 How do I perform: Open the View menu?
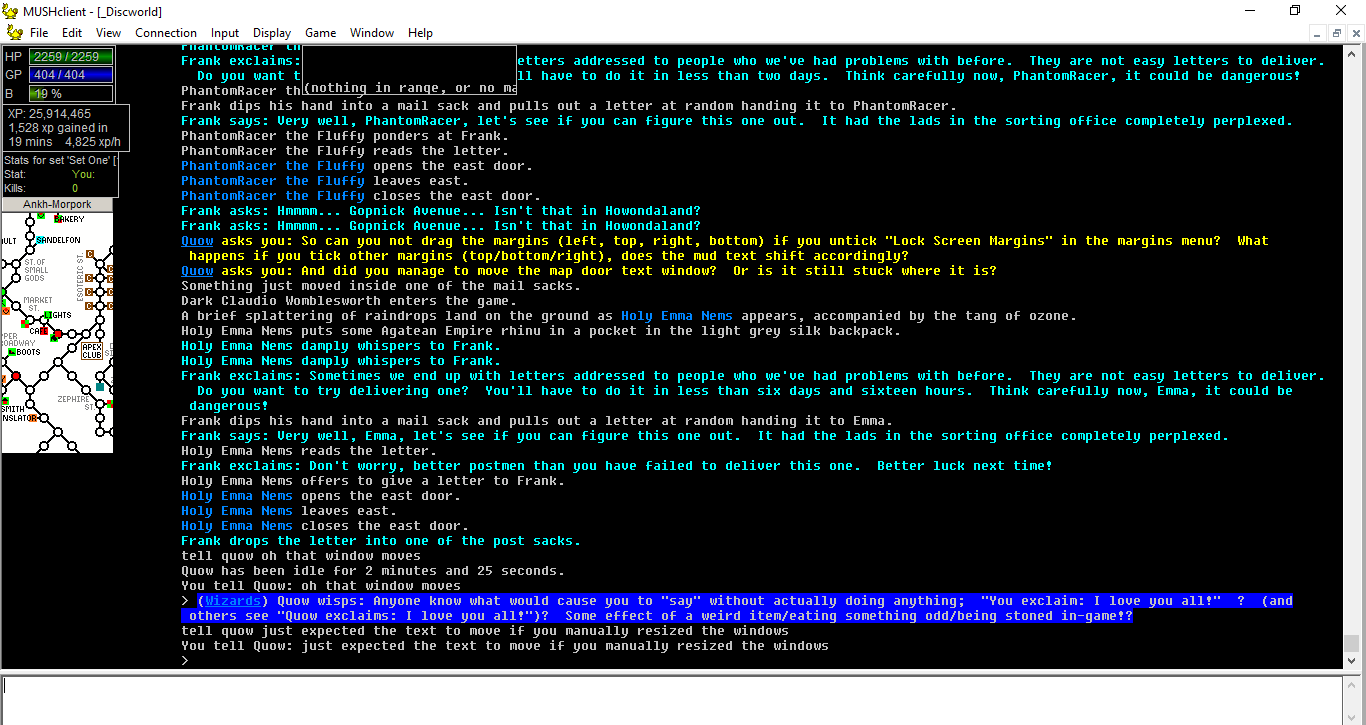click(x=109, y=33)
